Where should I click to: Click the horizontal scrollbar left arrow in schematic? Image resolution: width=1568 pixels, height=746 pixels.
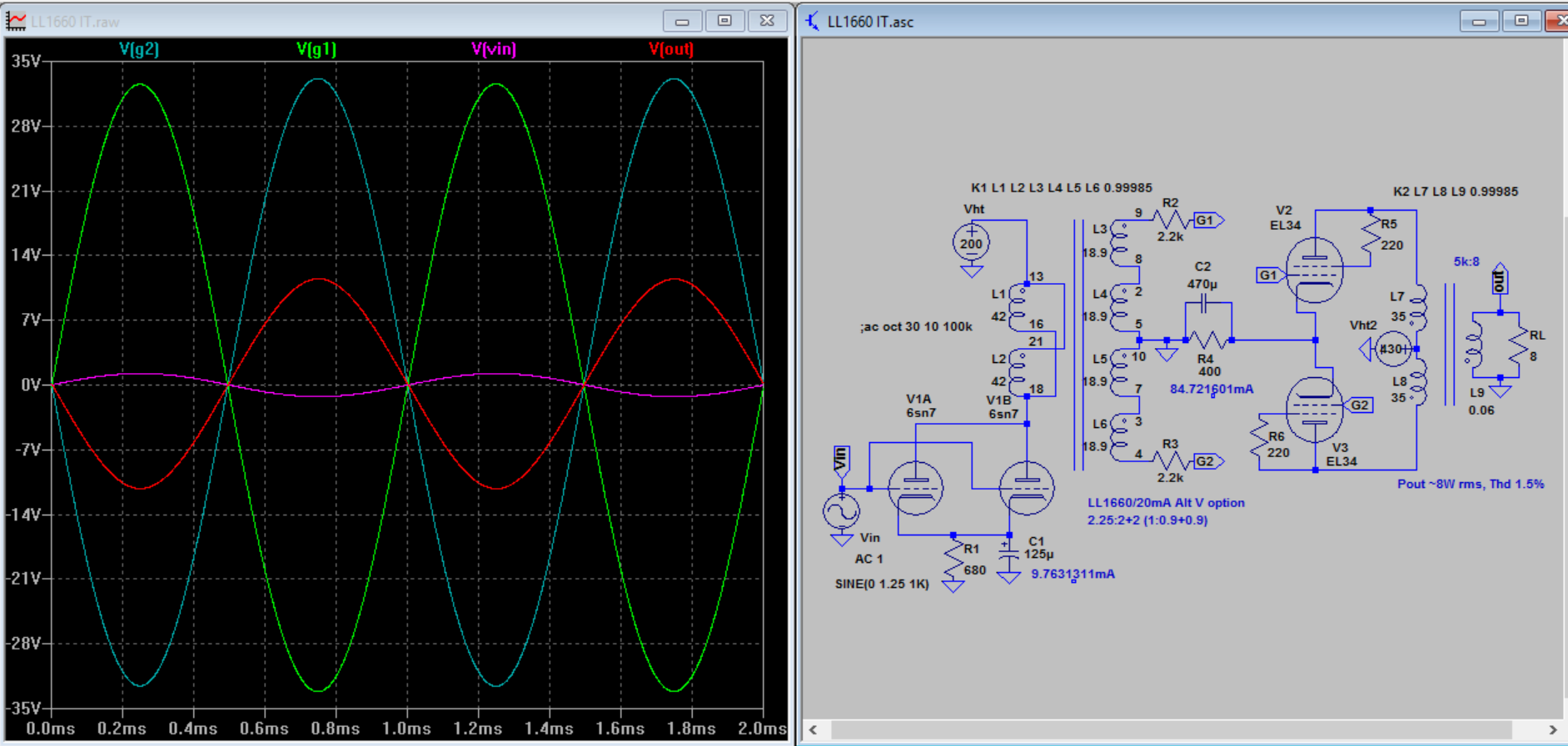pos(813,730)
